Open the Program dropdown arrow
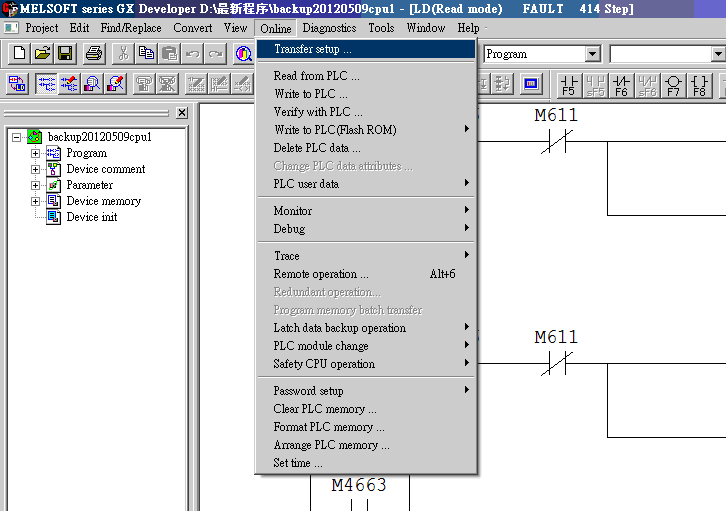The image size is (726, 511). point(592,54)
